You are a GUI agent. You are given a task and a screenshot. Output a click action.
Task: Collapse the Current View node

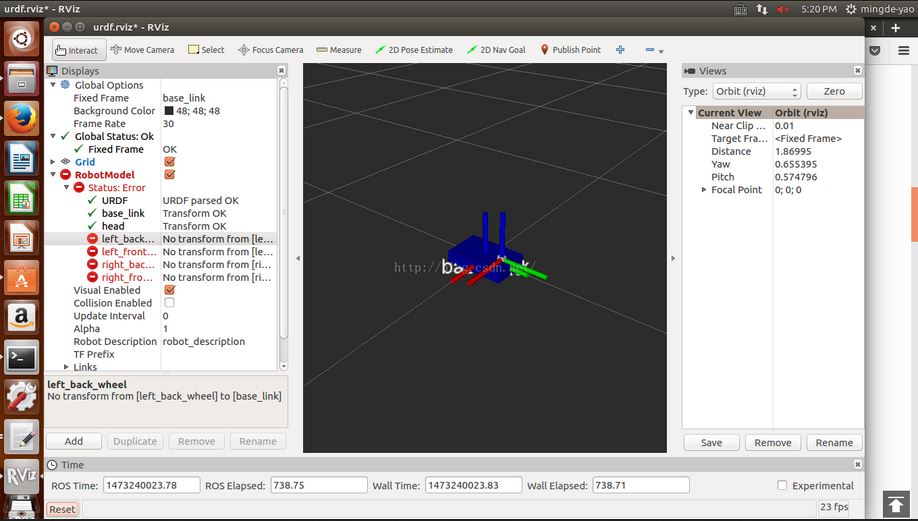(691, 112)
